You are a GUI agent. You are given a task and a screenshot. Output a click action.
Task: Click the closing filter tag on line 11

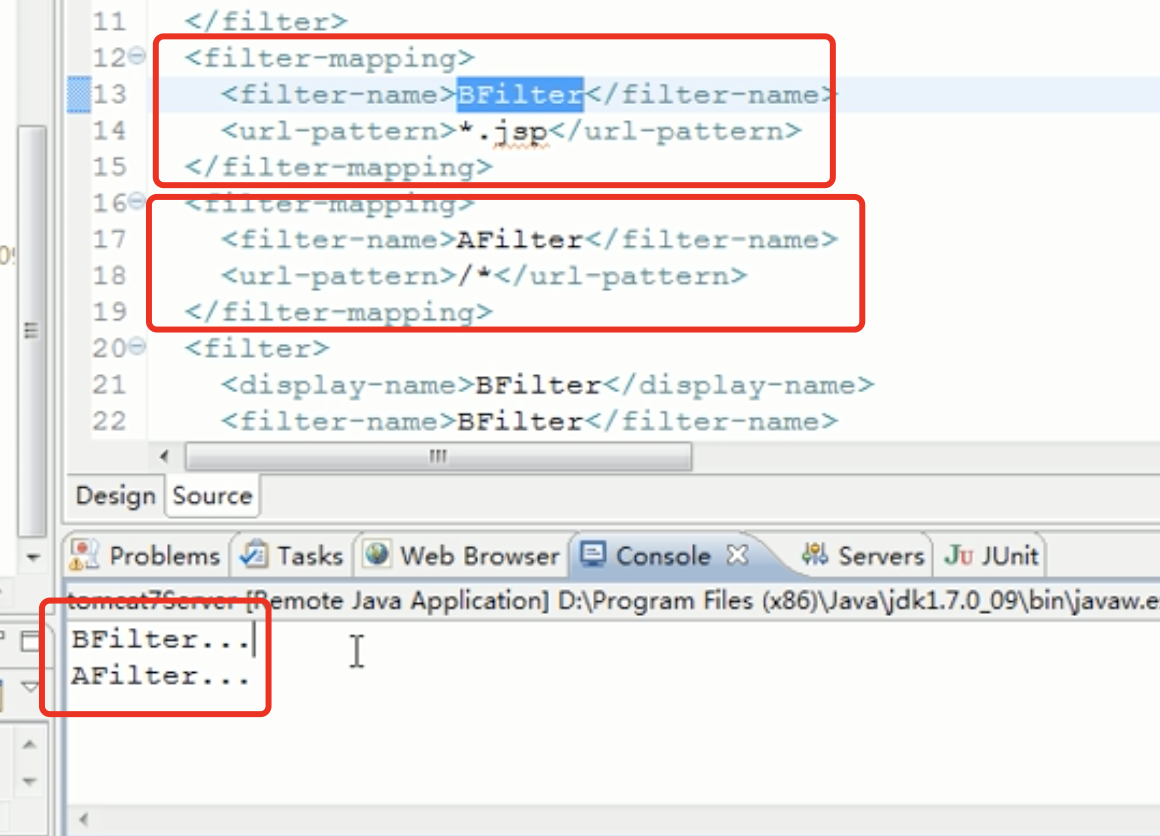coord(266,21)
